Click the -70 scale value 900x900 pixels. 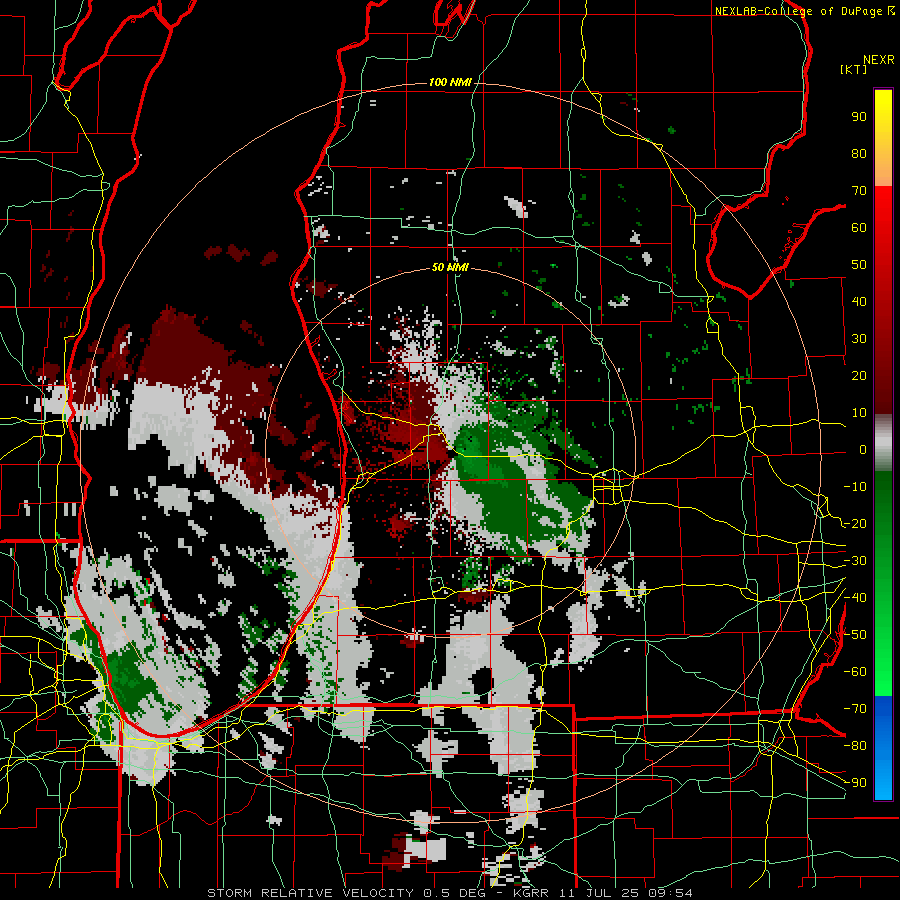coord(855,709)
